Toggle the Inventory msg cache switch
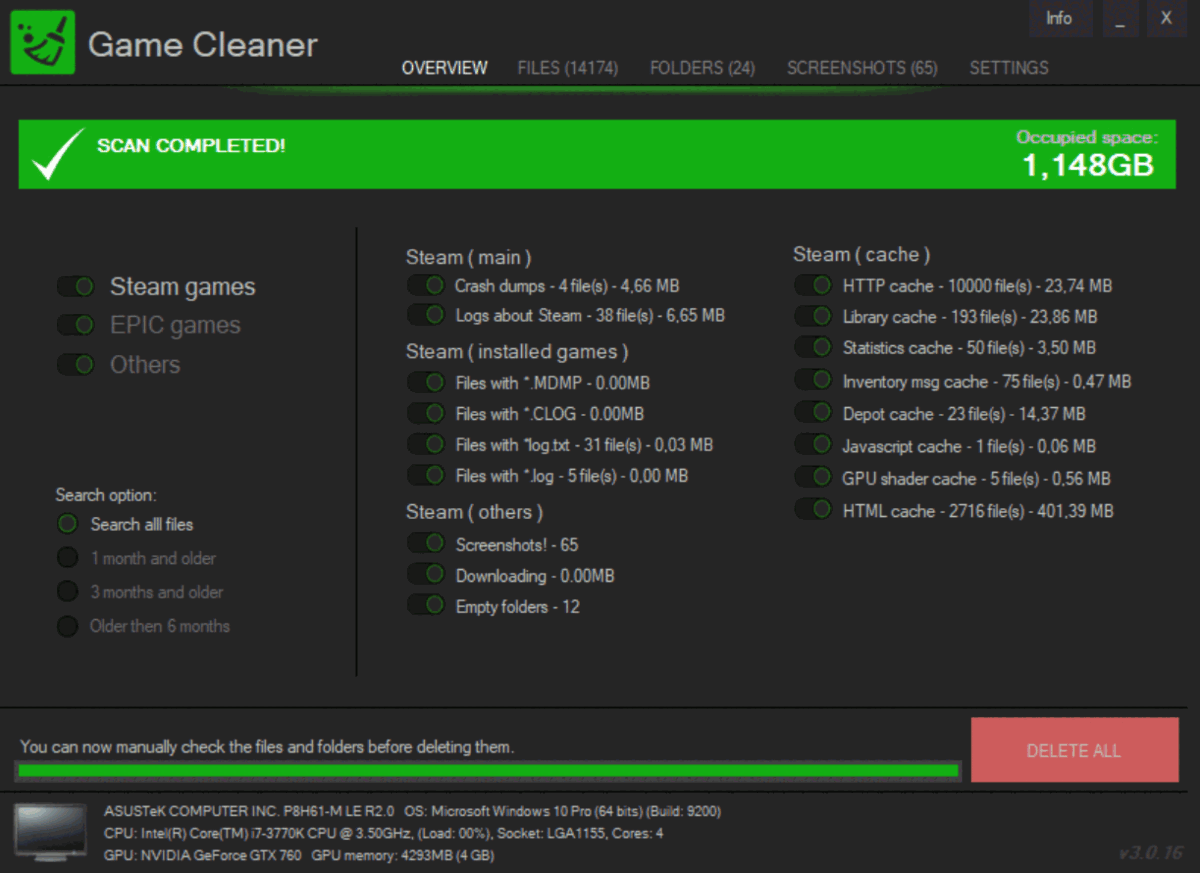1200x876 pixels. pos(814,380)
